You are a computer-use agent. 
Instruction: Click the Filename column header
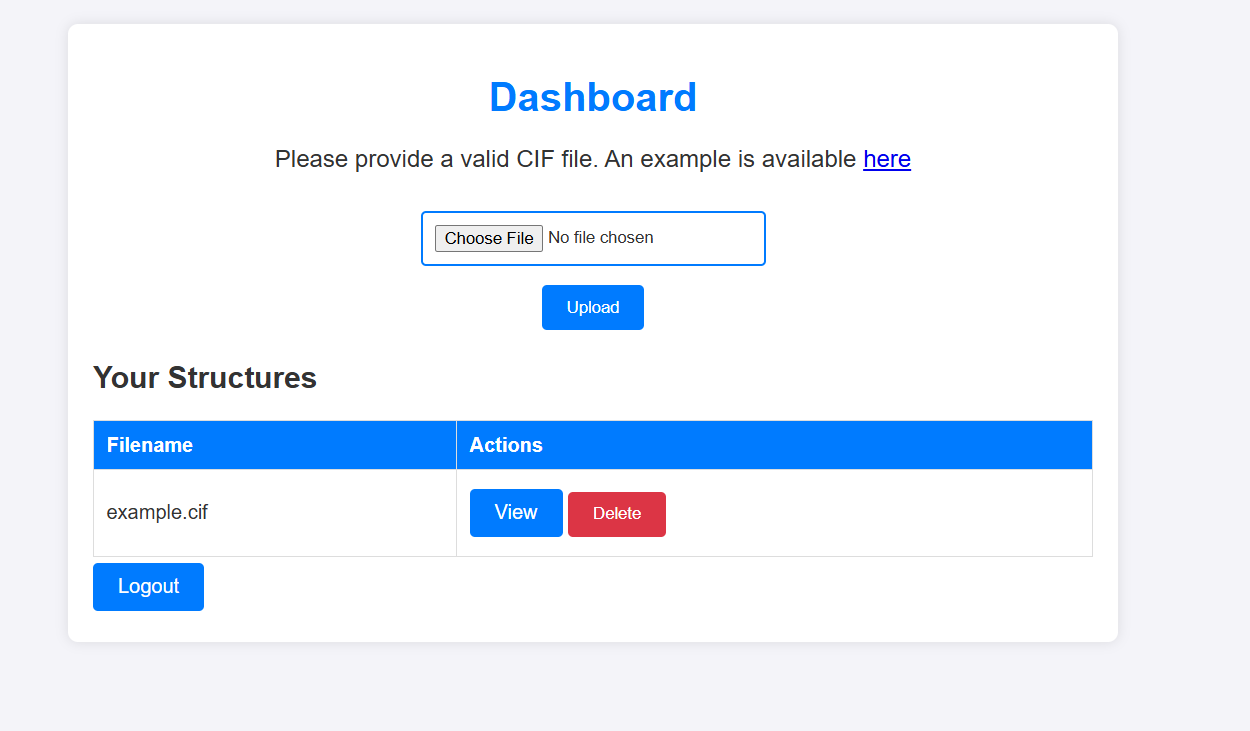point(150,444)
